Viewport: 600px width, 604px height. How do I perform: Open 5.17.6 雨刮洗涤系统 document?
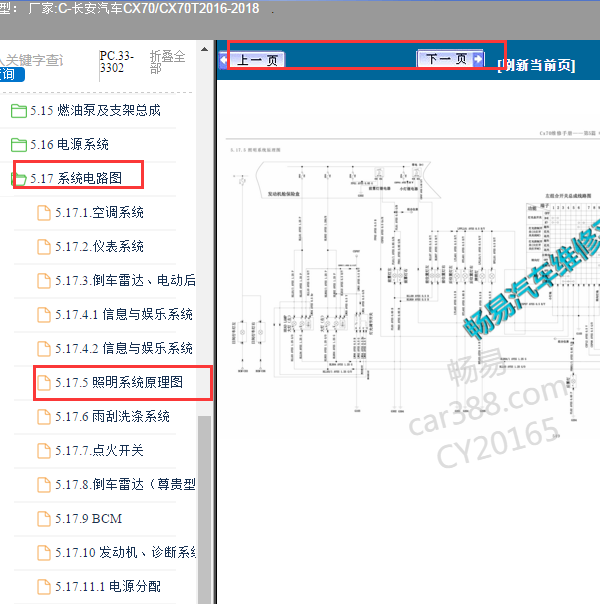[x=112, y=416]
